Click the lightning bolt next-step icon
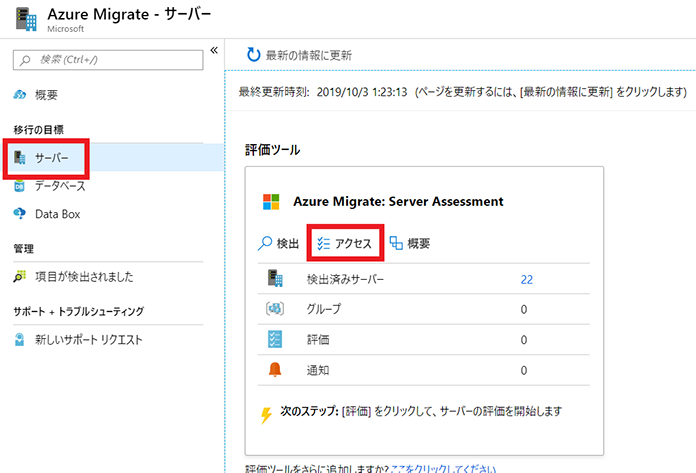This screenshot has width=696, height=473. click(266, 415)
